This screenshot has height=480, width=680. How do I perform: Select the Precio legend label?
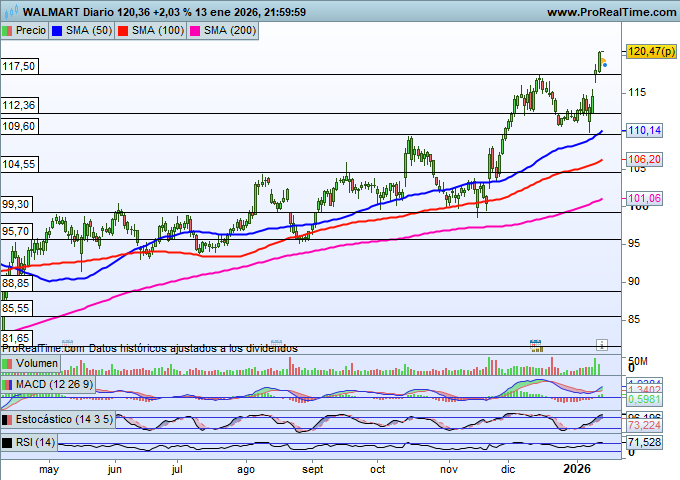point(31,31)
